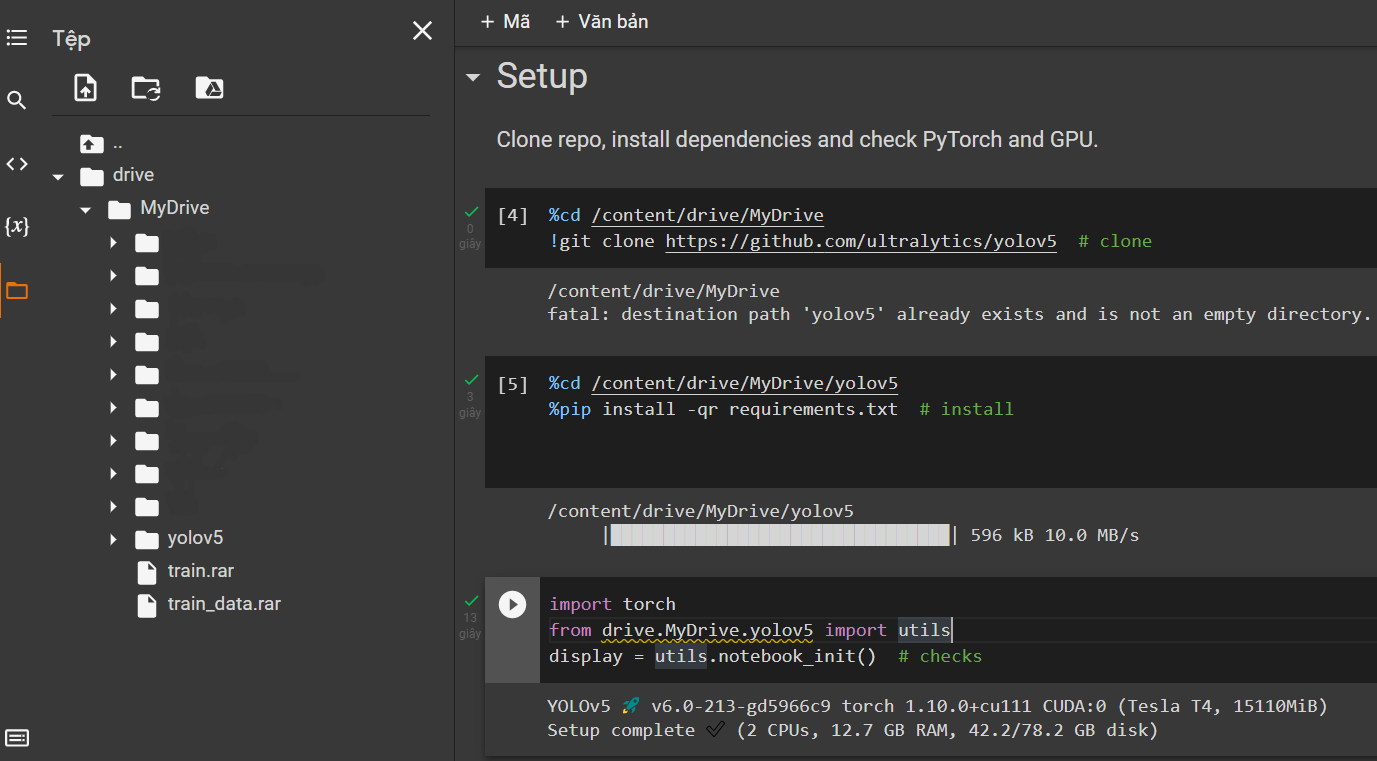Select the train_data.rar file
The height and width of the screenshot is (761, 1377).
(223, 604)
